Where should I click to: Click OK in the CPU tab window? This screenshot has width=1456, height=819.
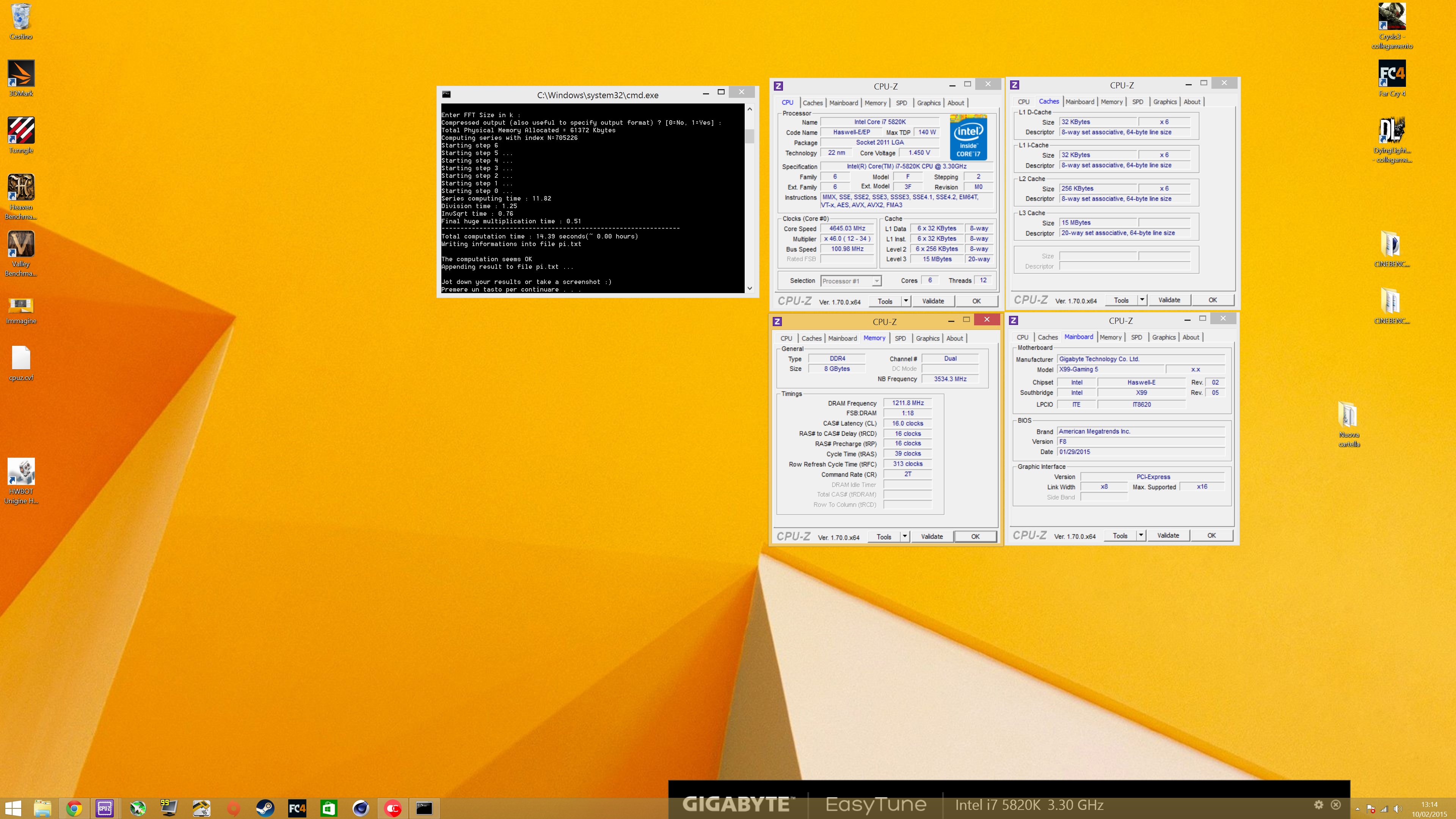coord(976,301)
